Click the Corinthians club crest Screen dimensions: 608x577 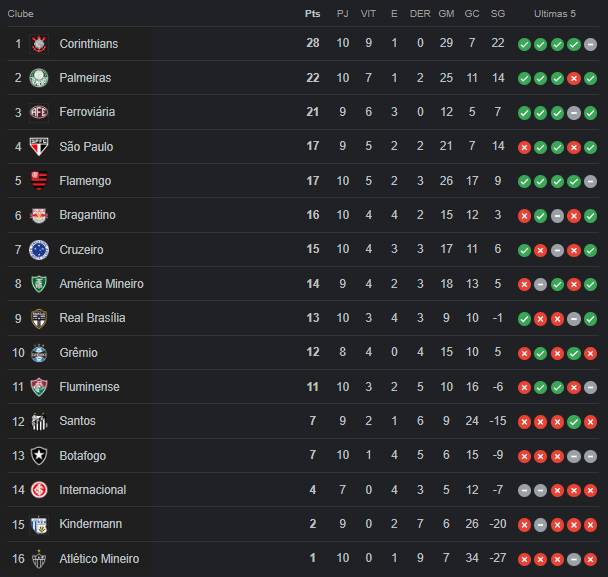[x=39, y=44]
